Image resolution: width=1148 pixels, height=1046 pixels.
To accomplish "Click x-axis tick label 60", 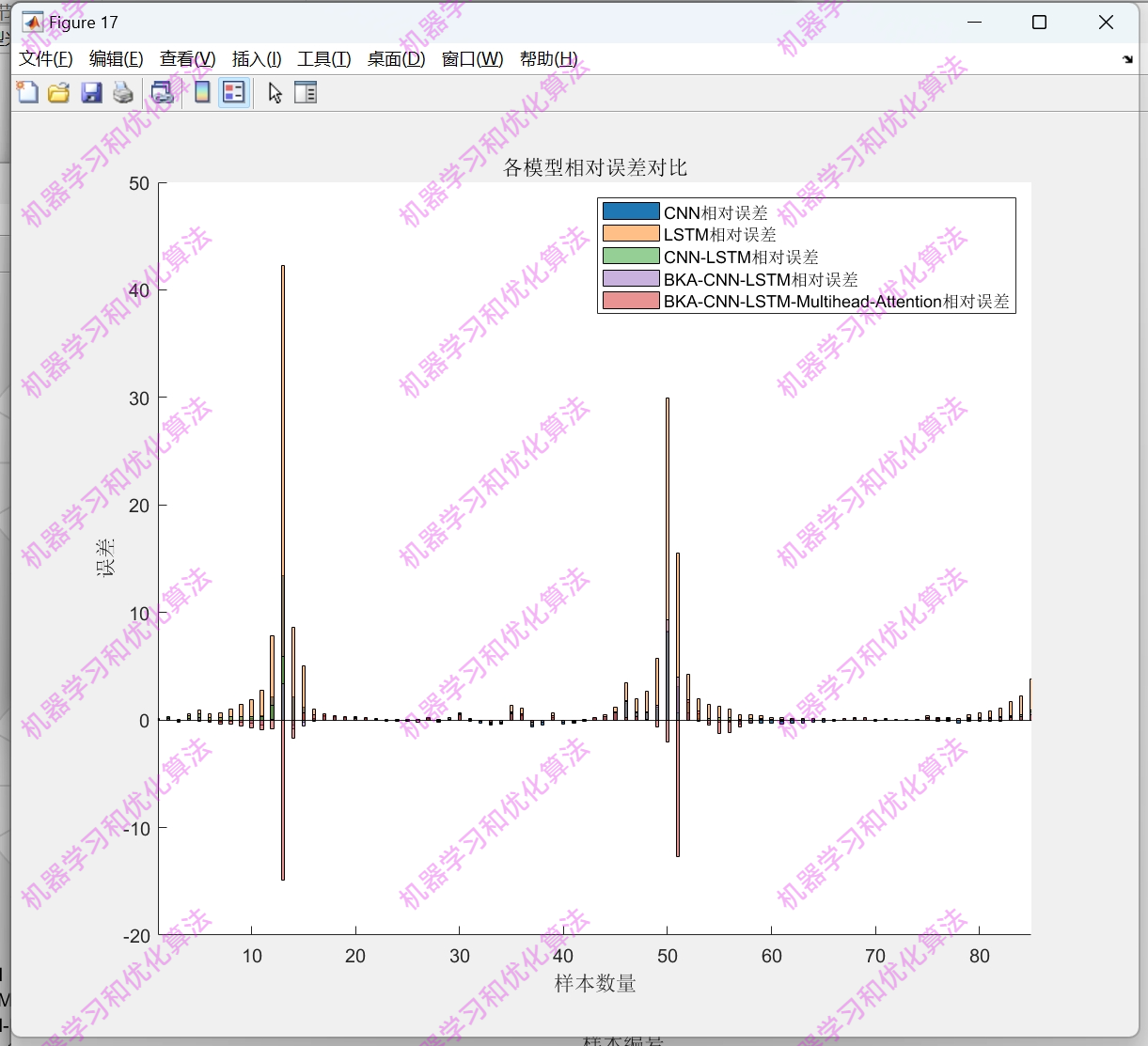I will pos(771,956).
